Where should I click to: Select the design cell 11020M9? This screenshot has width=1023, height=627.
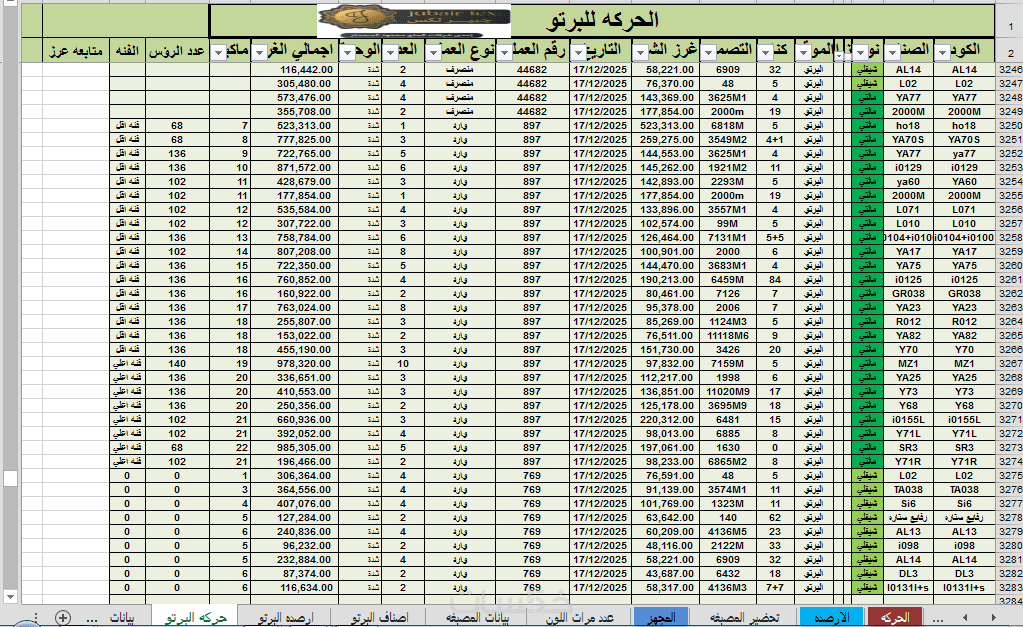[x=728, y=392]
